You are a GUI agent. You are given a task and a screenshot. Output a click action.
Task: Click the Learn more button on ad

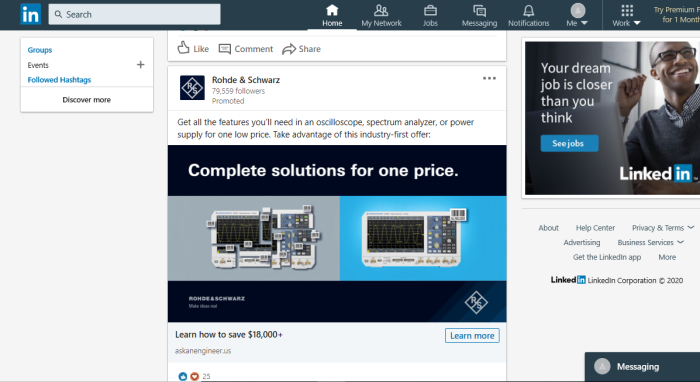[472, 336]
